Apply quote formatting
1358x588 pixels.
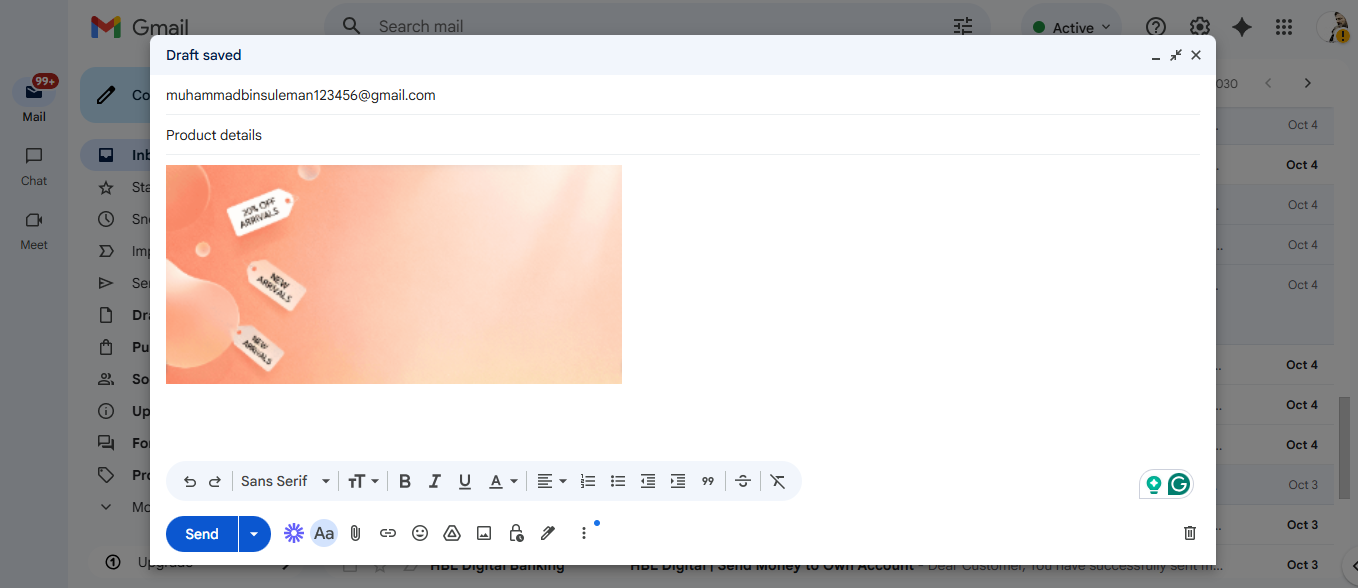pos(708,481)
